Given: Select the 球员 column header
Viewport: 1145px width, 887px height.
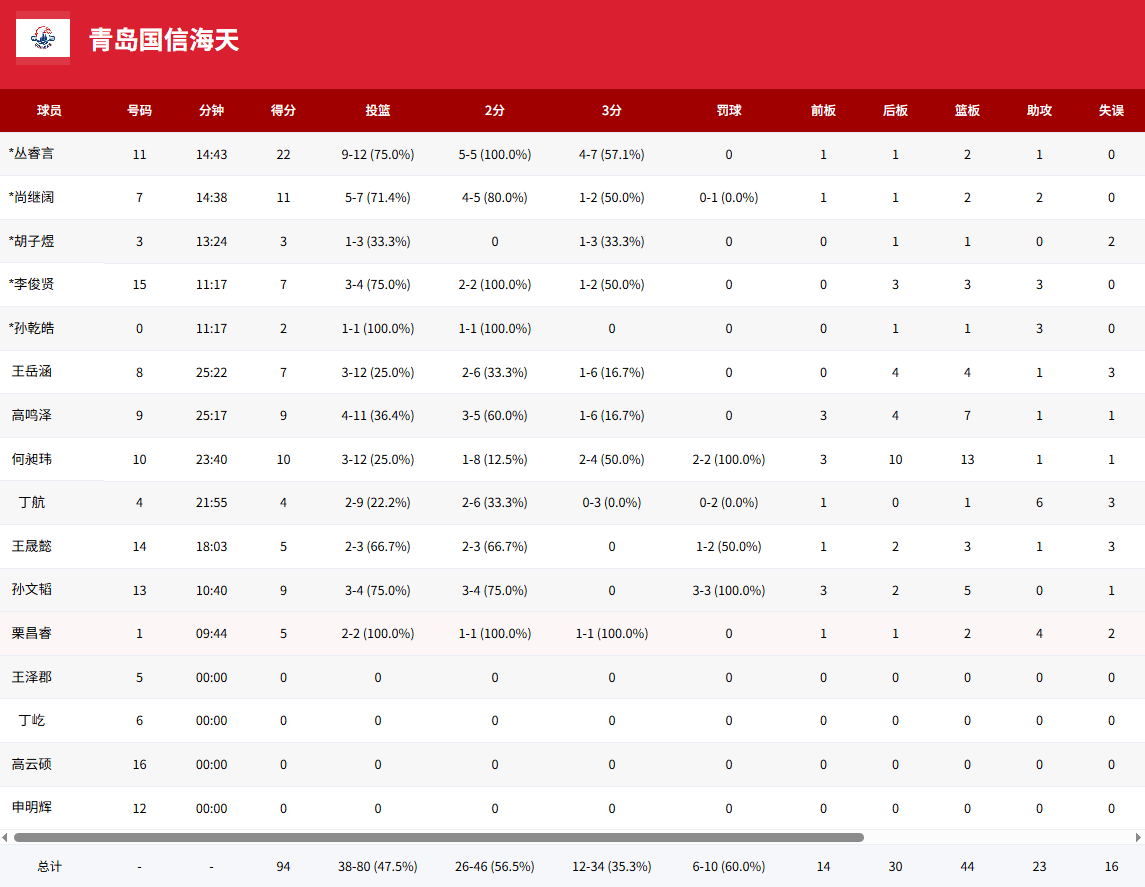Looking at the screenshot, I should click(49, 111).
